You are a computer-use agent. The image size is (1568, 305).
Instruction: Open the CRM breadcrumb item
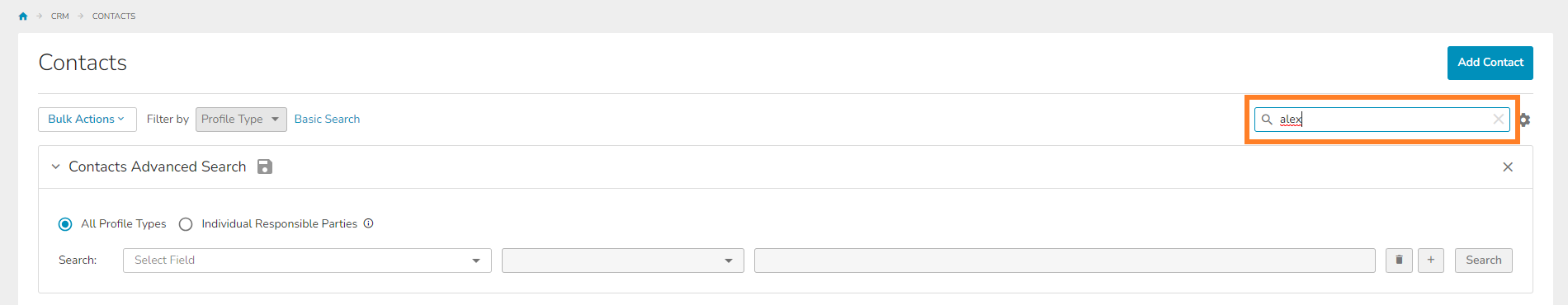[60, 16]
